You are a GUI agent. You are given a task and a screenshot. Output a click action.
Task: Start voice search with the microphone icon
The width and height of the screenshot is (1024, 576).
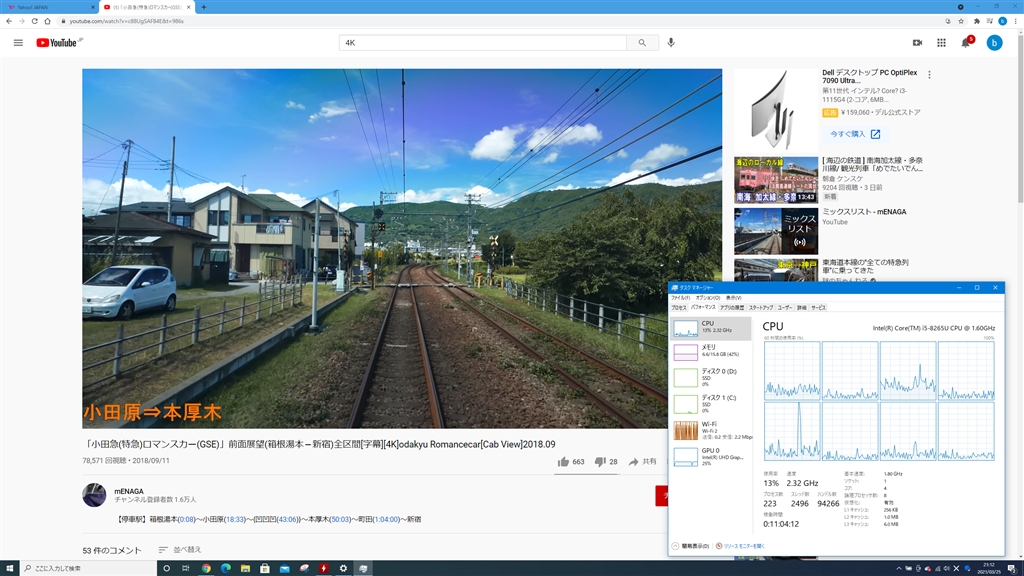(x=671, y=42)
